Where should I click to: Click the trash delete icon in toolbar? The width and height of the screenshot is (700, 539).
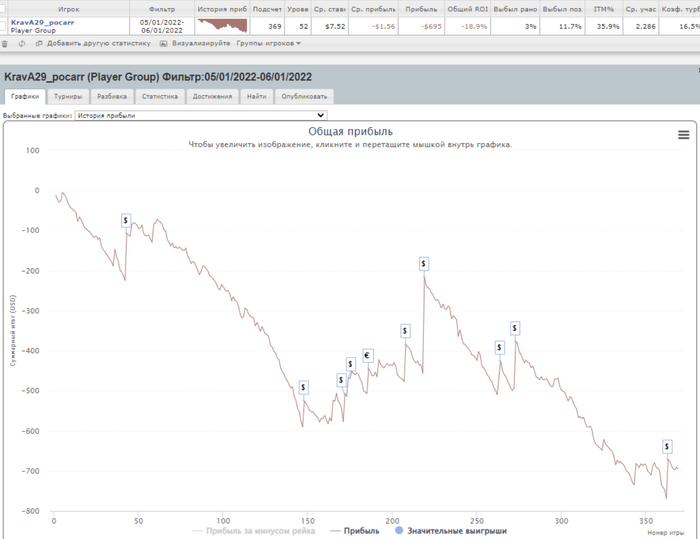click(x=5, y=44)
